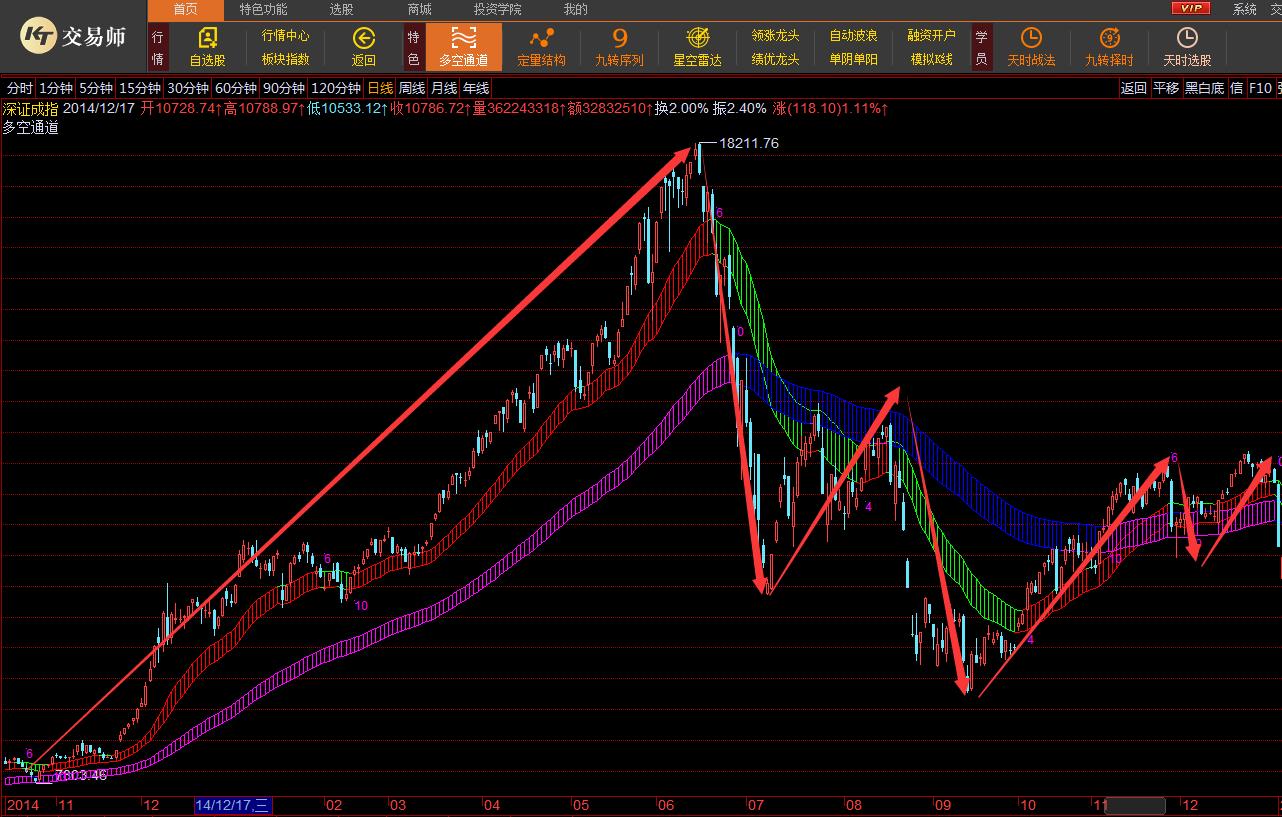Screen dimensions: 1282x817
Task: Open the 商城 tab
Action: click(419, 9)
